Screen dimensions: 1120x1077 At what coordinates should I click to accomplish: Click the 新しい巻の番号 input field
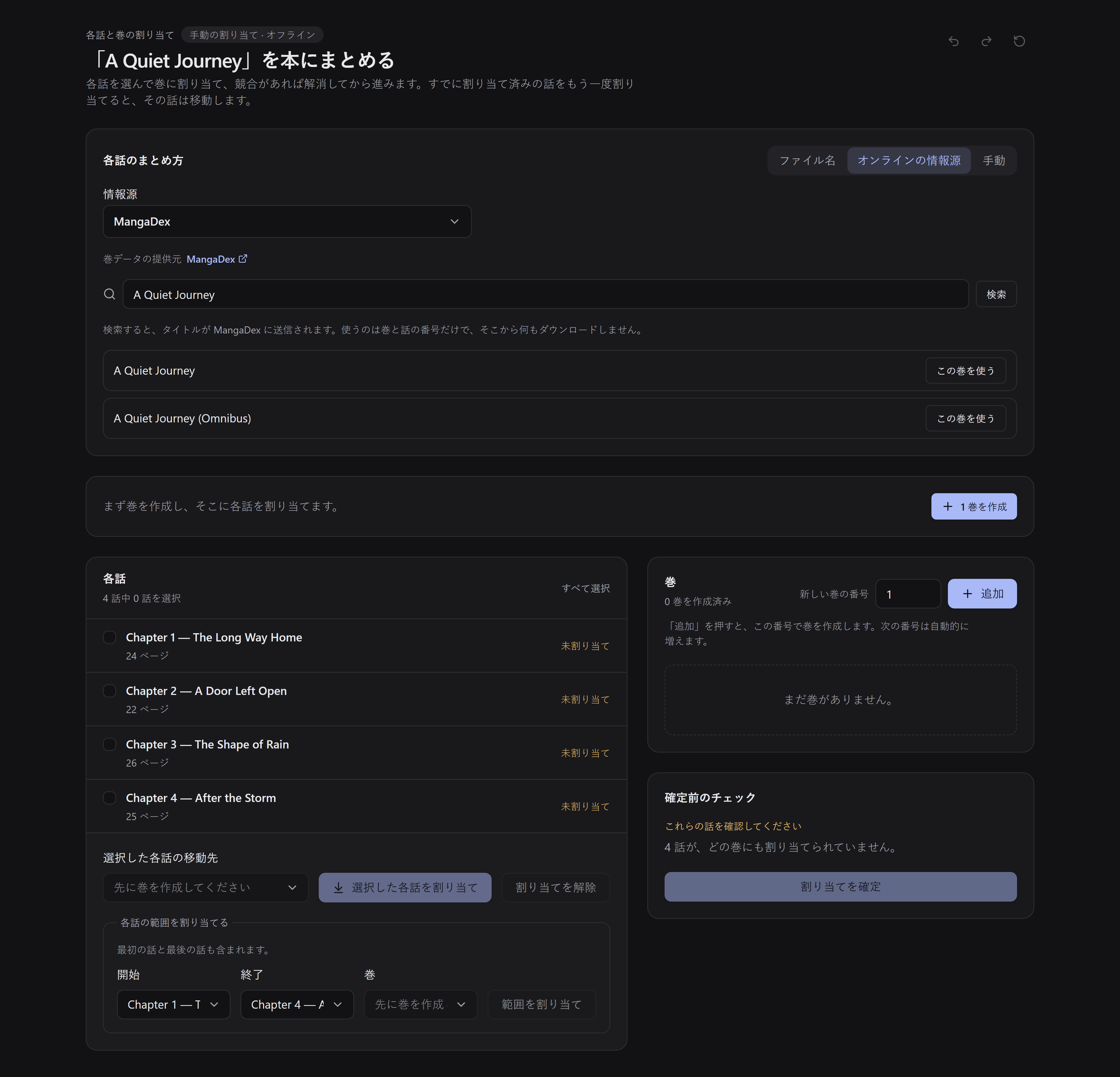(908, 594)
